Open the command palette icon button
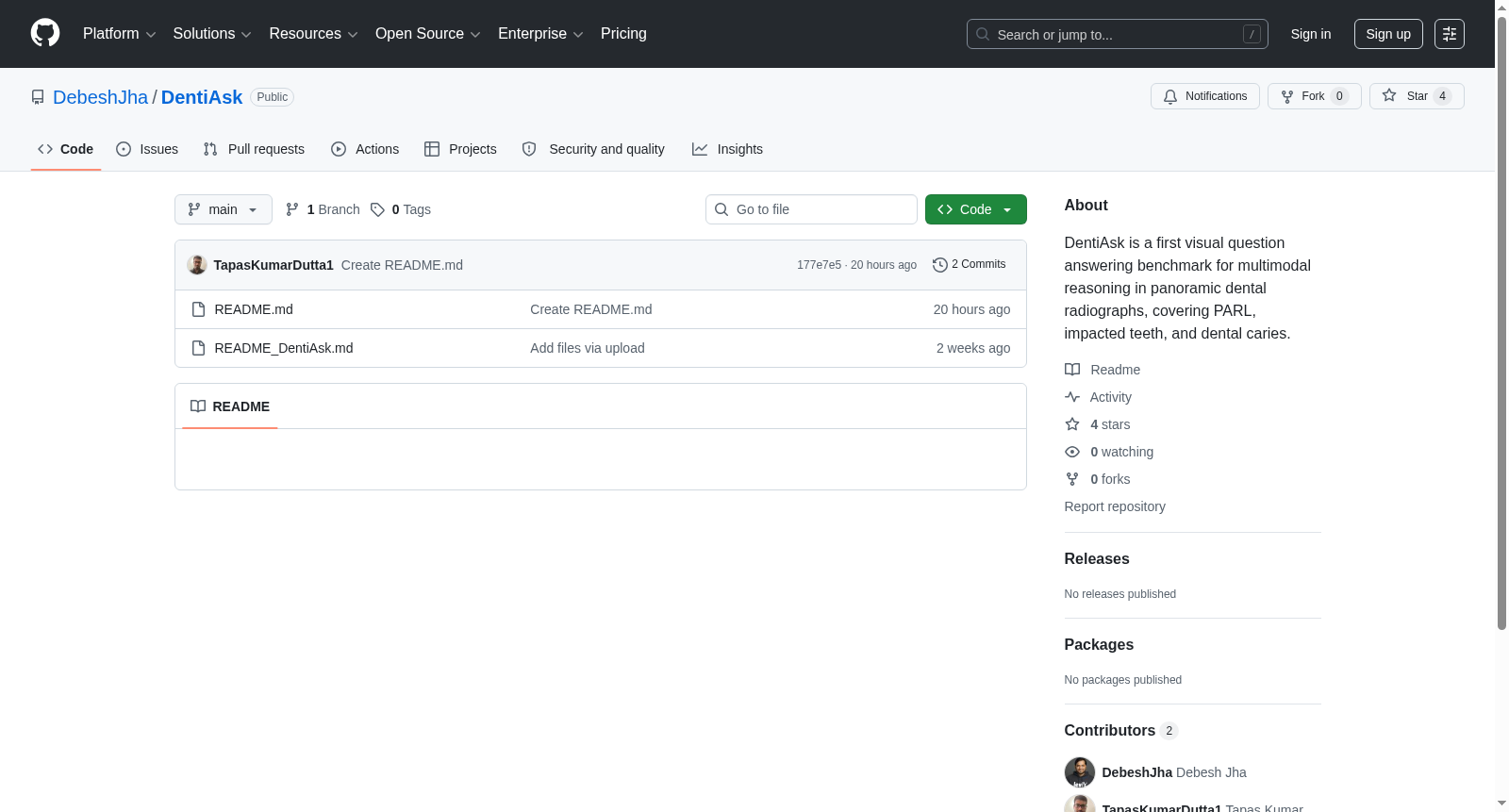1509x812 pixels. [1450, 34]
